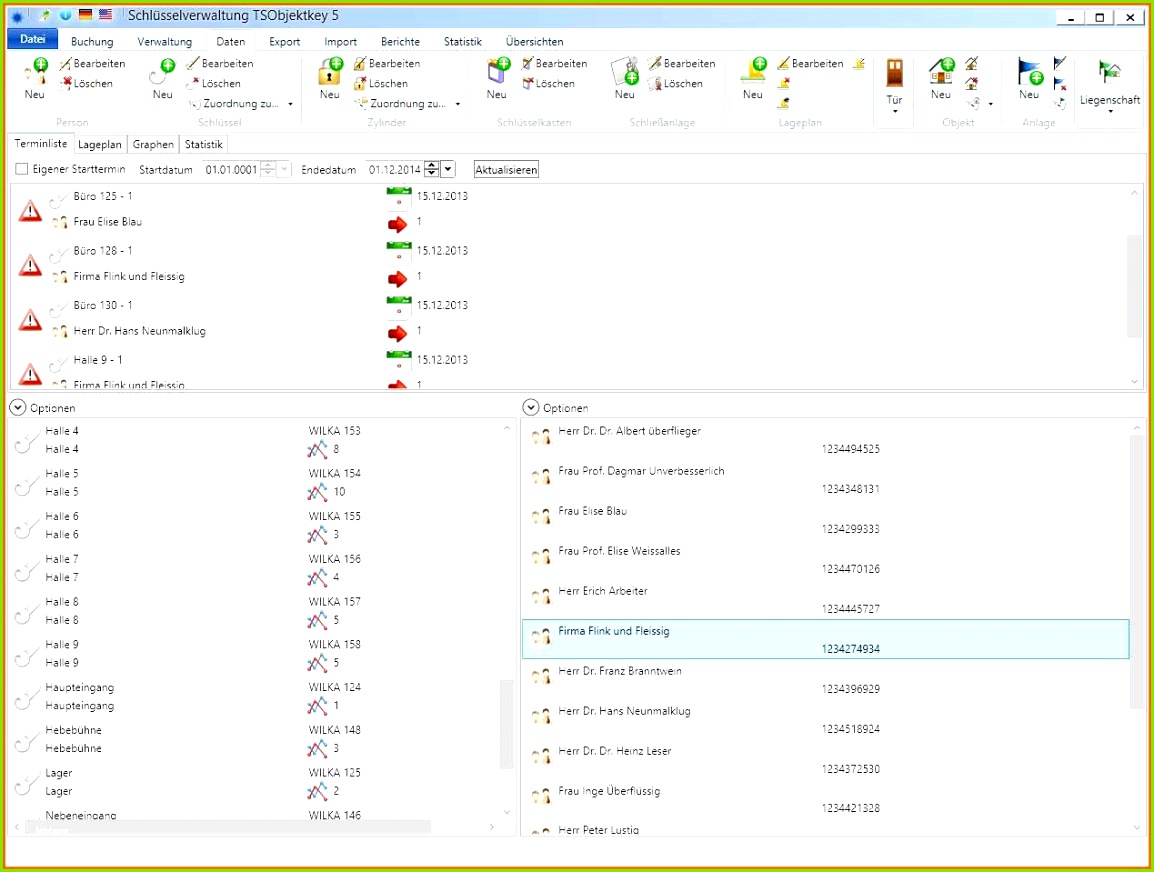This screenshot has height=872, width=1154.
Task: Click Löschen in the Person group
Action: pos(87,83)
